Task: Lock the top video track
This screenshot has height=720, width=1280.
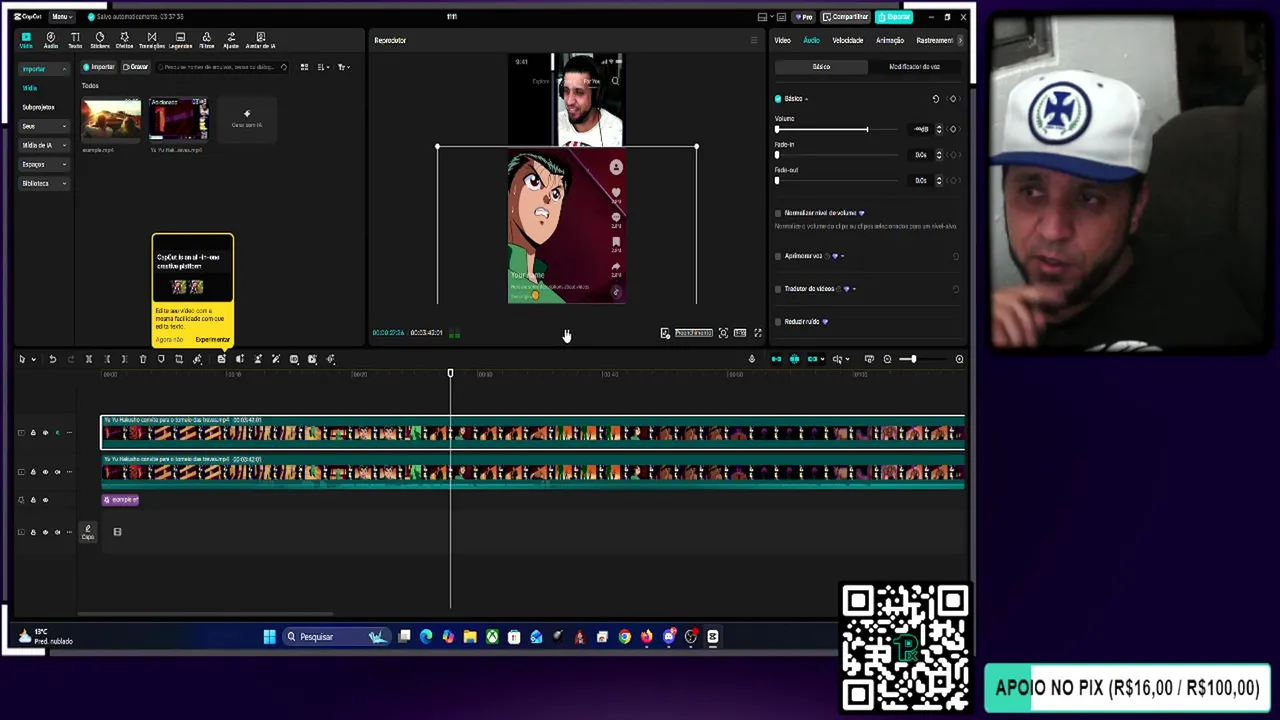Action: 32,432
